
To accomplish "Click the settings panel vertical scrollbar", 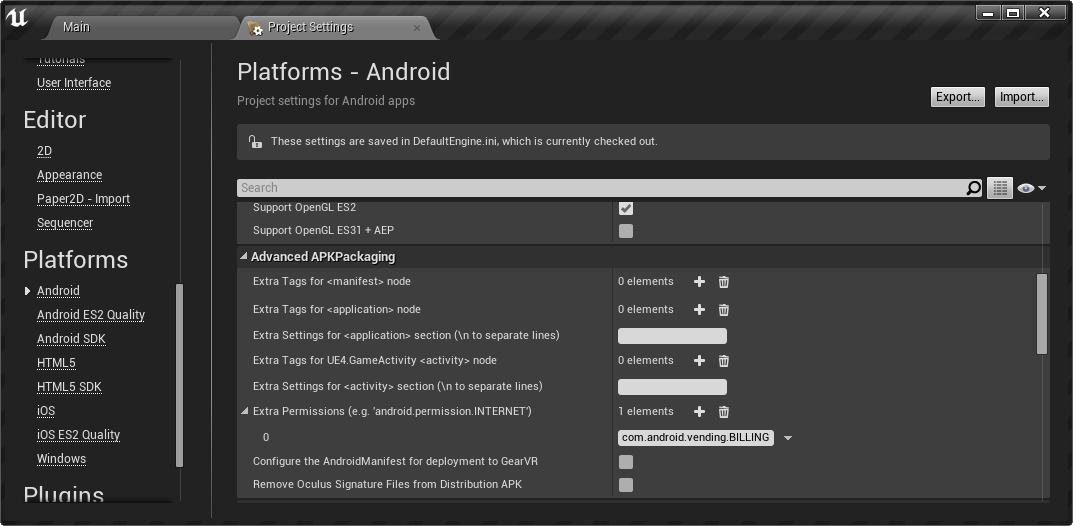I will [x=1042, y=314].
